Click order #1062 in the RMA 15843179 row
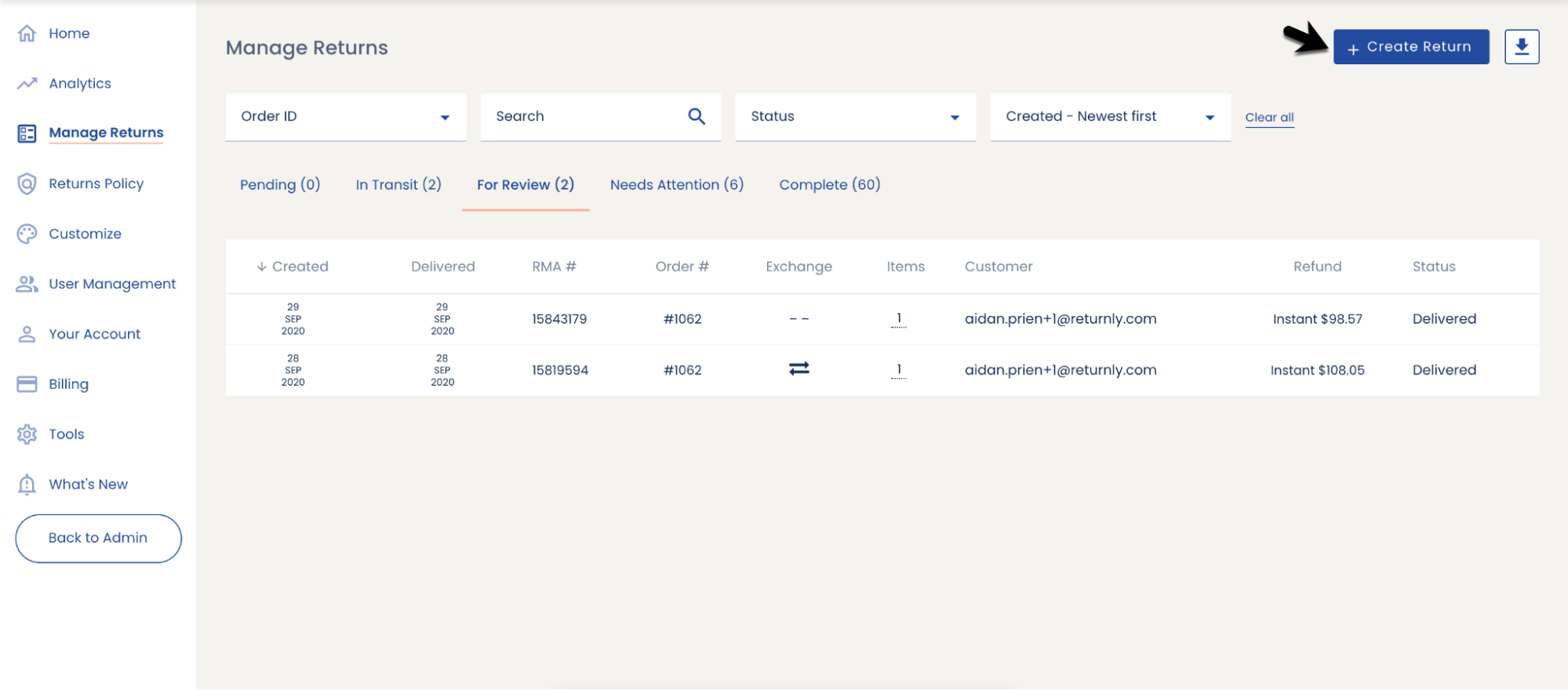This screenshot has width=1568, height=690. 682,319
